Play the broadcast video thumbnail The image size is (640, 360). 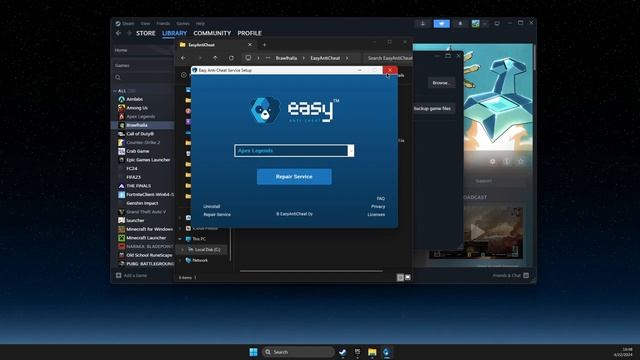click(476, 231)
